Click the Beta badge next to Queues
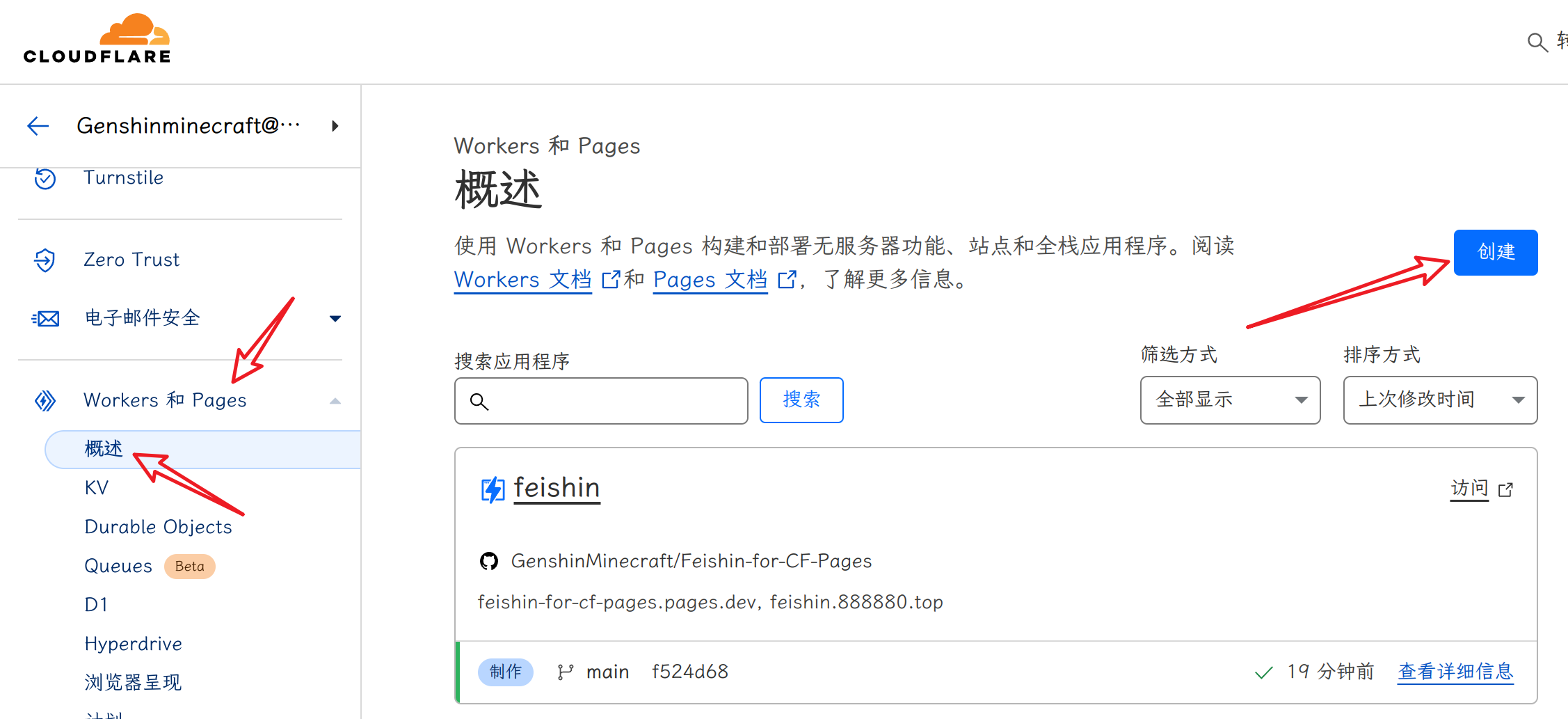 (x=190, y=567)
